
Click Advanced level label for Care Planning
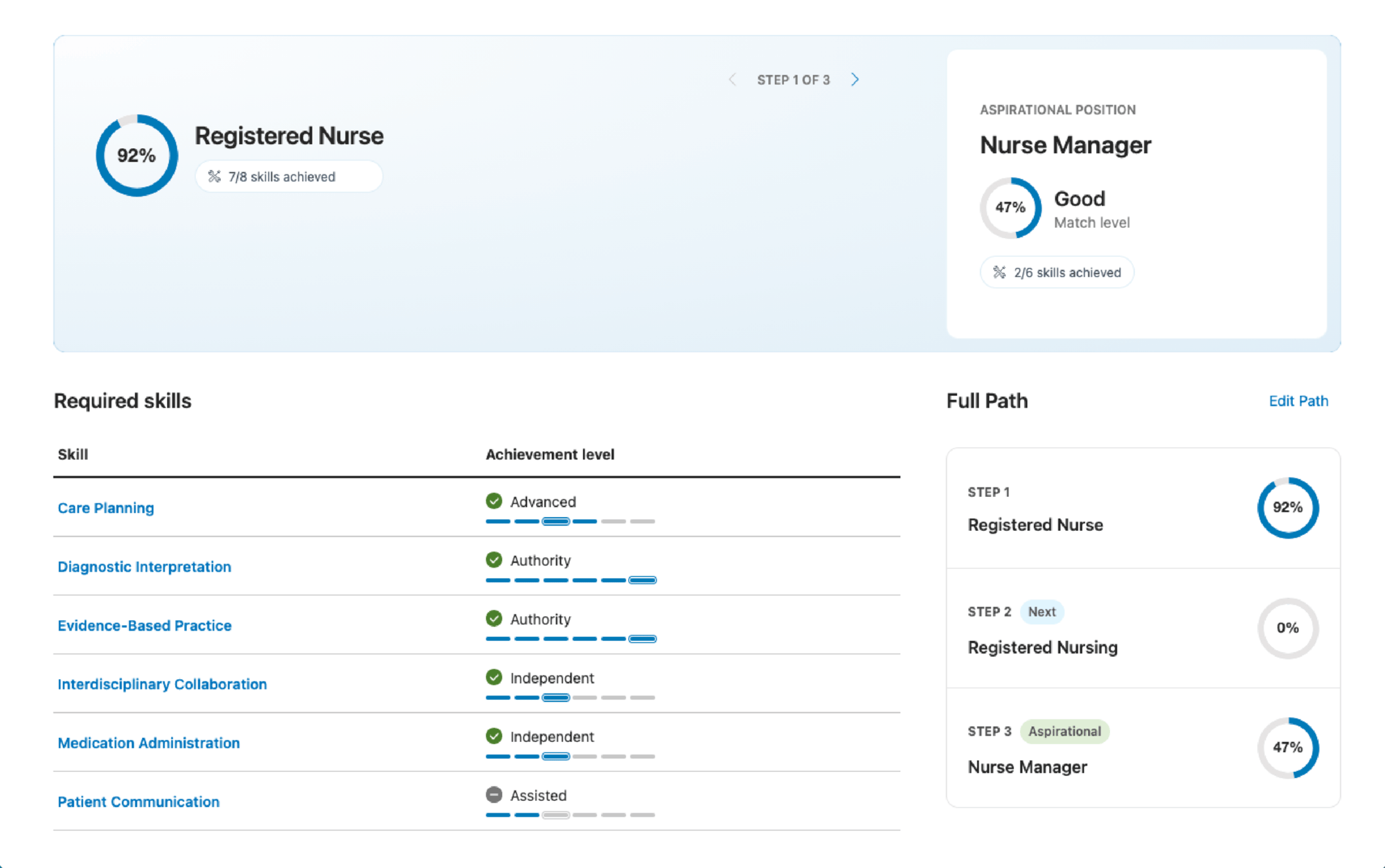click(543, 502)
